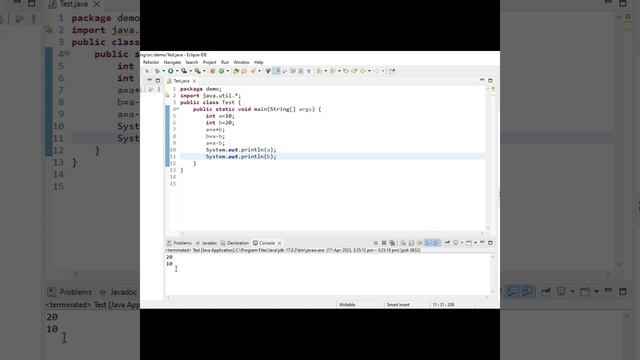Click the Writable status bar field
Screen dimensions: 640x360
[347, 304]
